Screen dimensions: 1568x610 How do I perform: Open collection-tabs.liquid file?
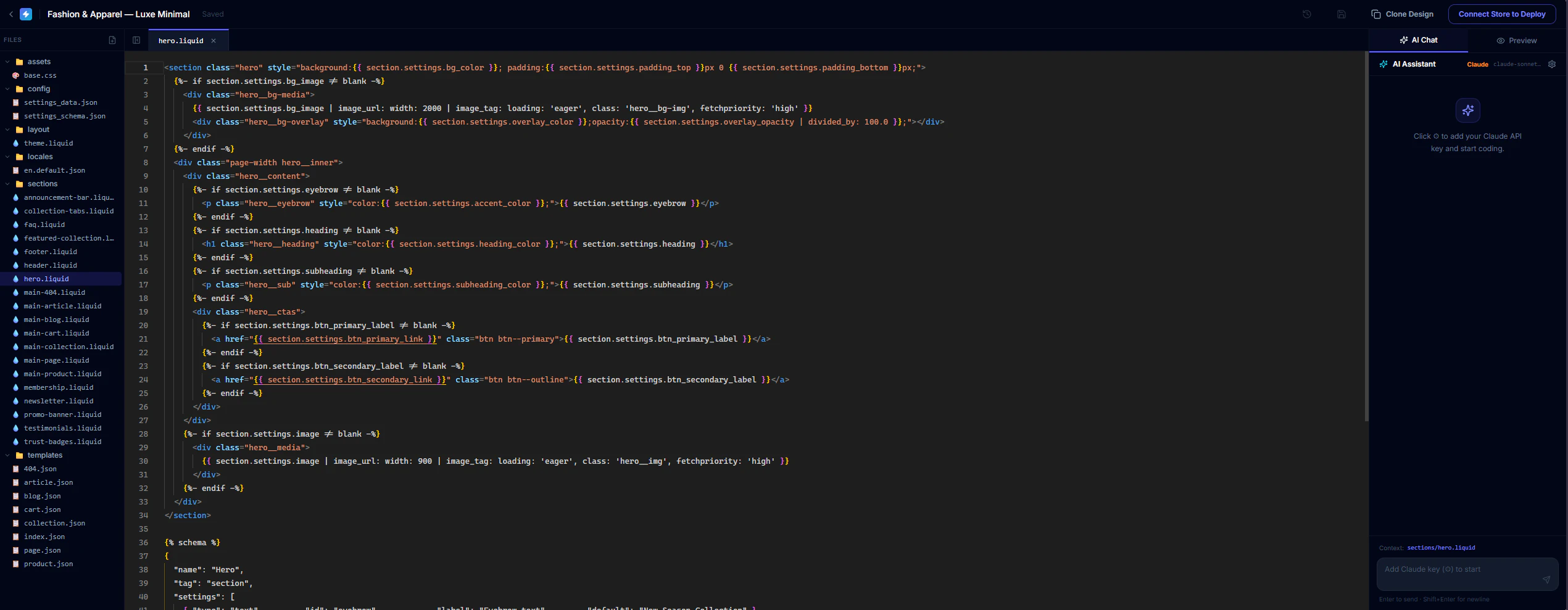point(61,211)
